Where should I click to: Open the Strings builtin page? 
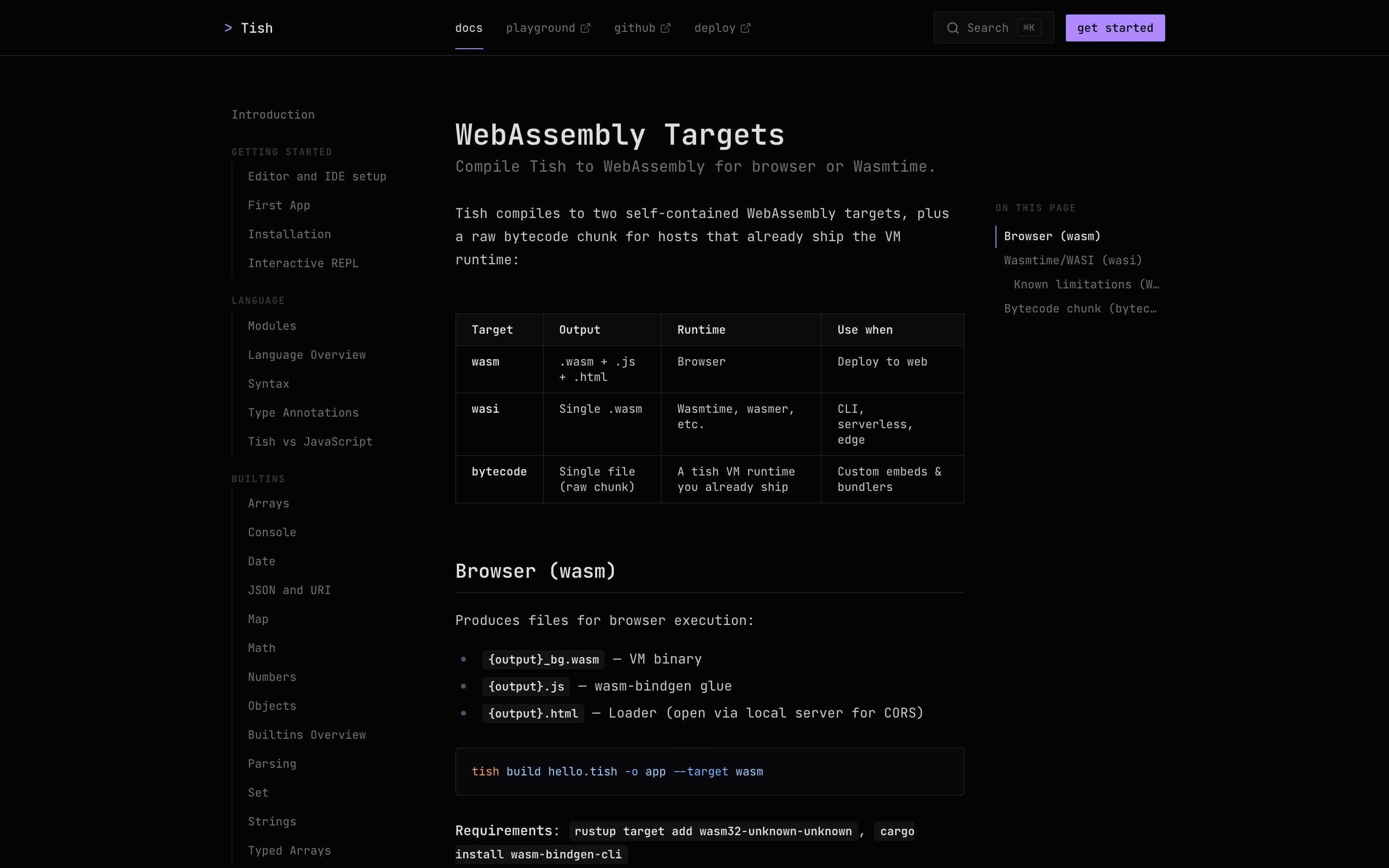tap(272, 822)
